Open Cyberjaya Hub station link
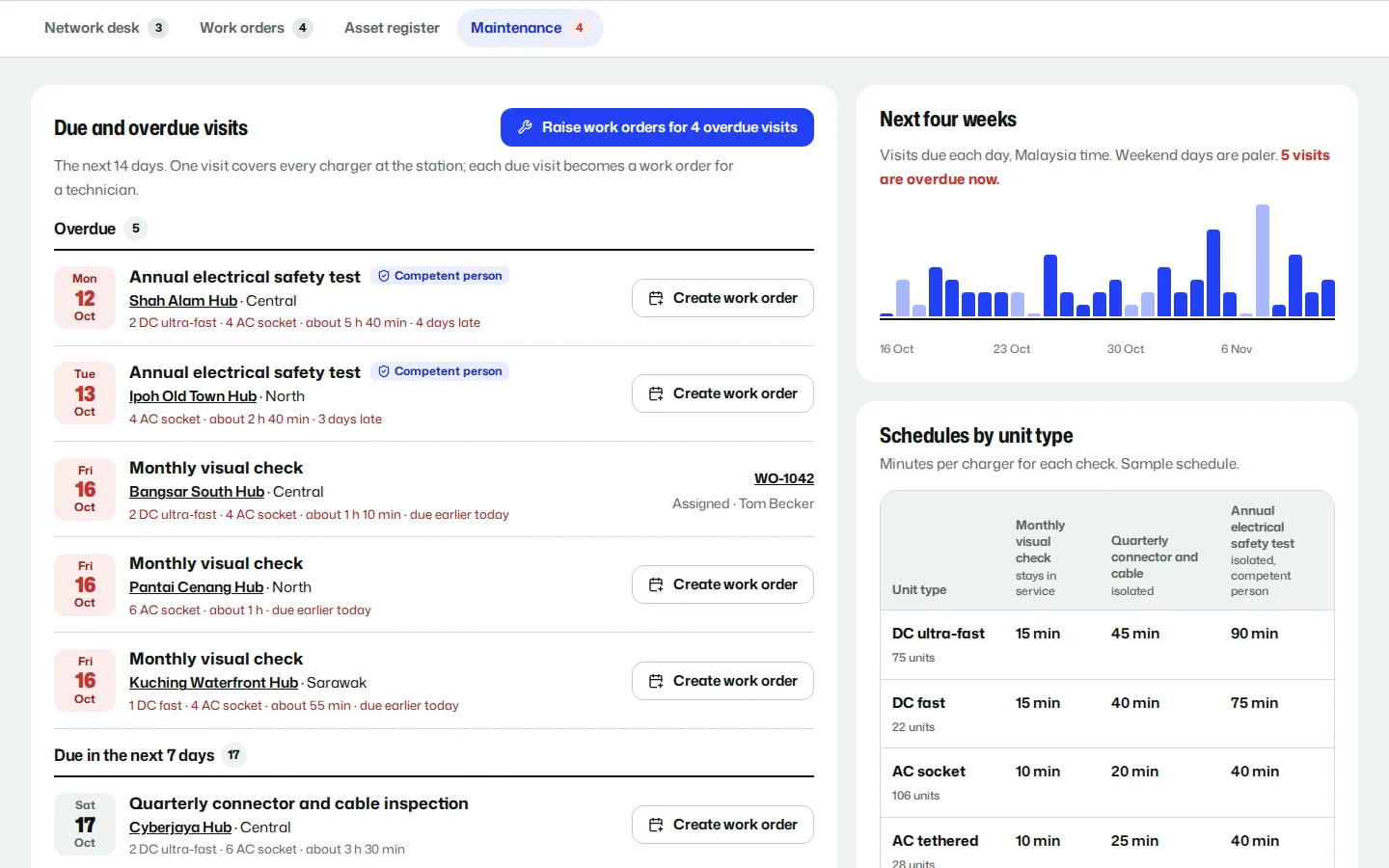The width and height of the screenshot is (1389, 868). pos(180,827)
